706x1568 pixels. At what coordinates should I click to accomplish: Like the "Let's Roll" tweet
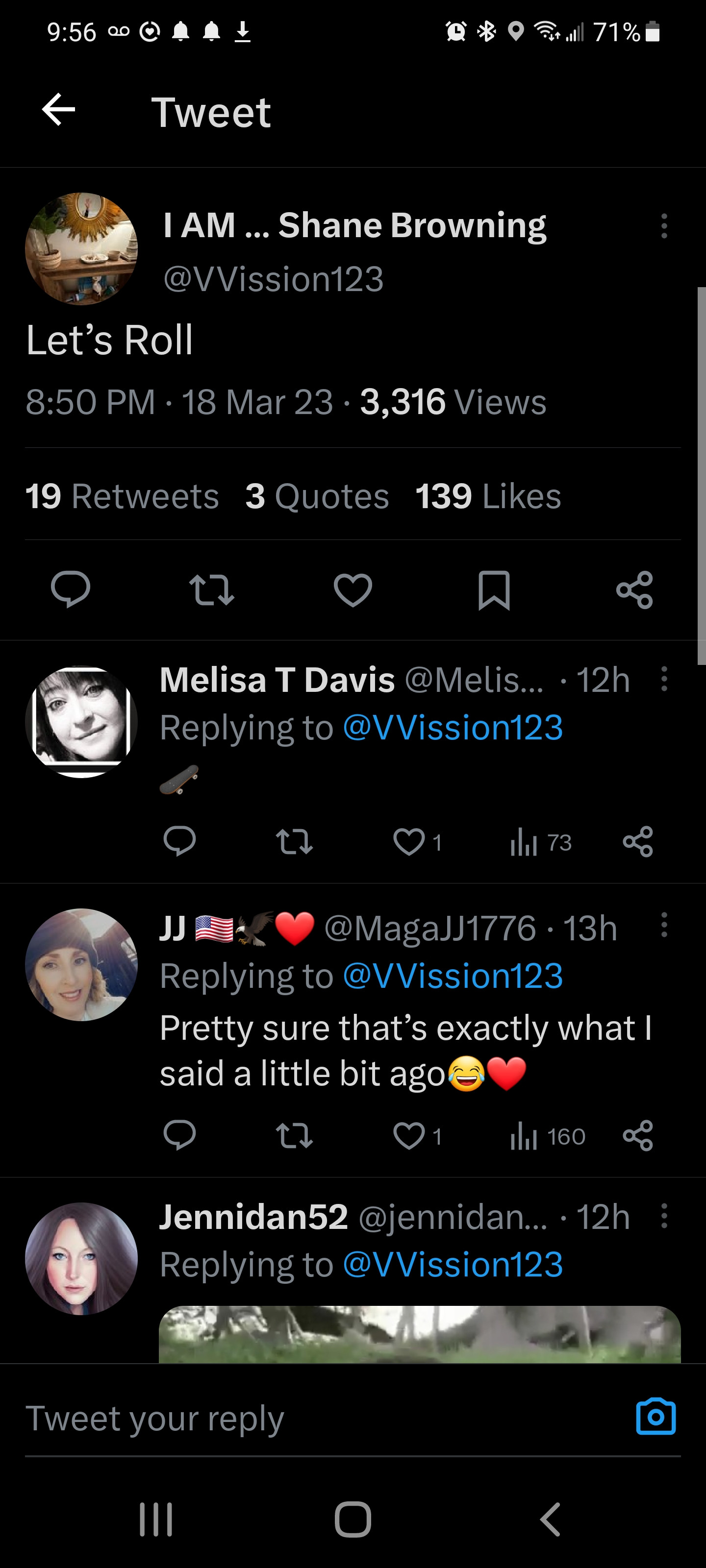click(353, 589)
